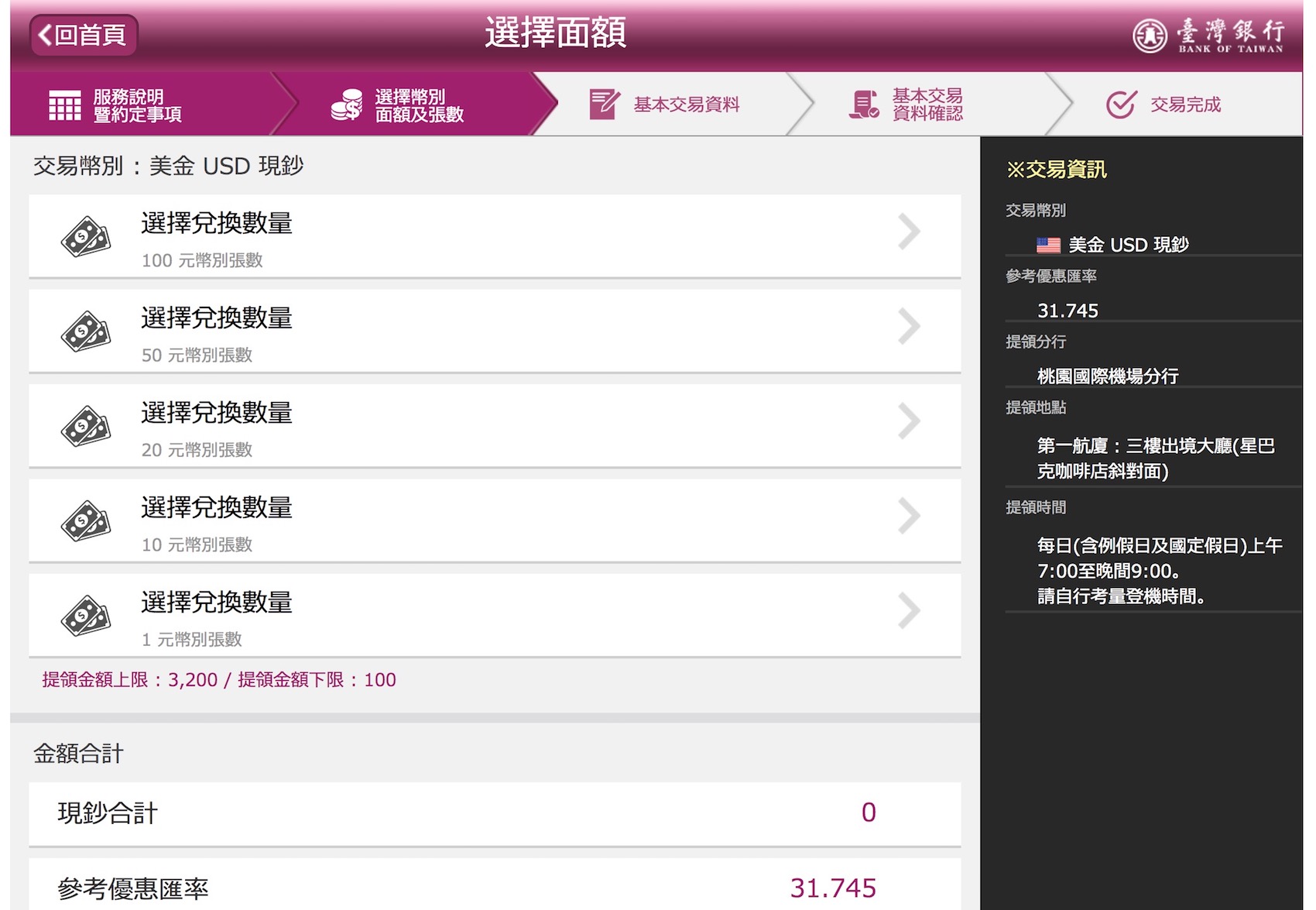Image resolution: width=1316 pixels, height=910 pixels.
Task: Click the coins icon in currency selection step
Action: pos(347,105)
